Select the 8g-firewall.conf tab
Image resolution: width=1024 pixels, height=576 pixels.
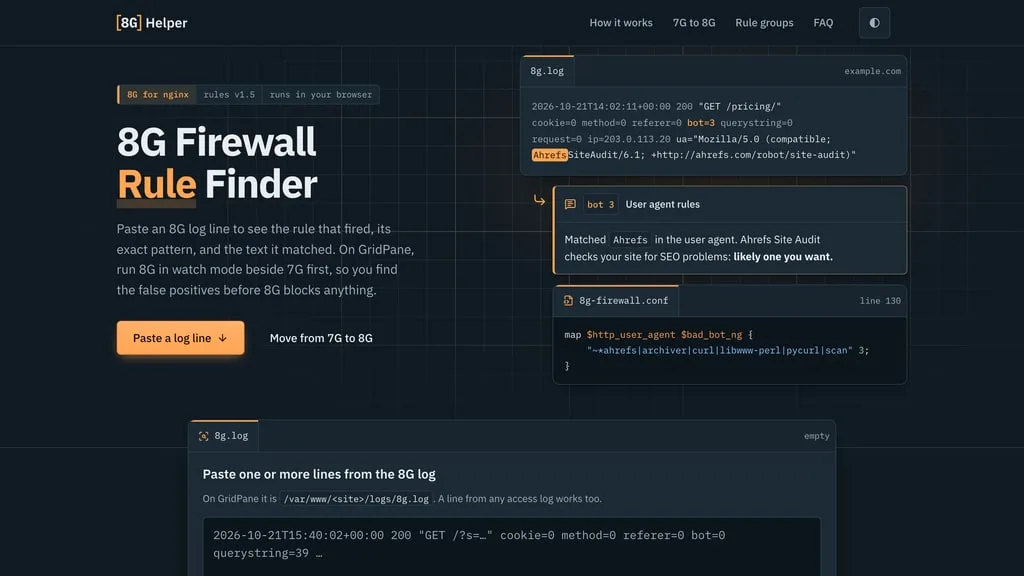pos(616,300)
